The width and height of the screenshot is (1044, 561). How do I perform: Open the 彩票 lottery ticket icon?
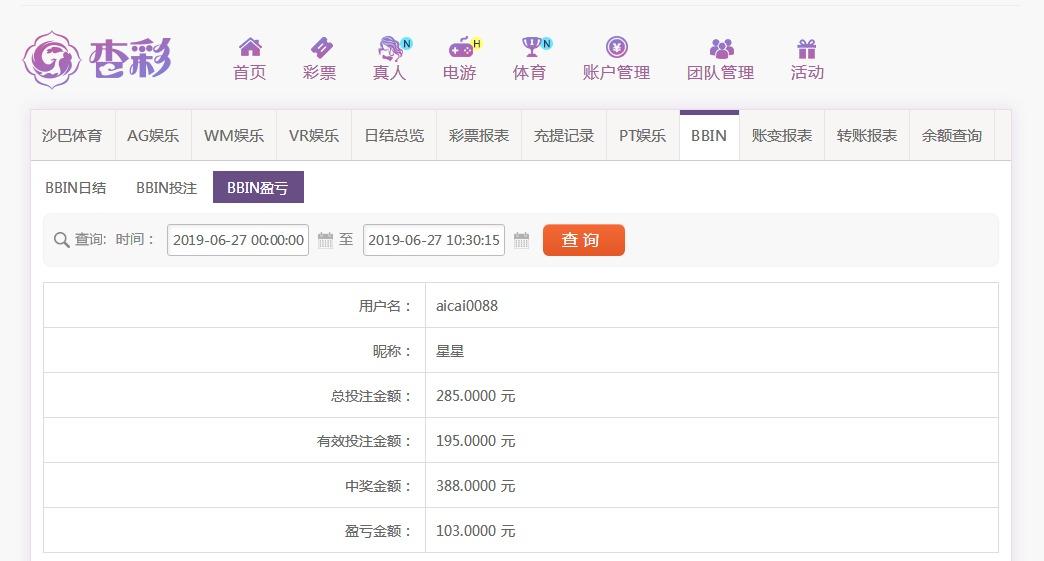pos(321,47)
